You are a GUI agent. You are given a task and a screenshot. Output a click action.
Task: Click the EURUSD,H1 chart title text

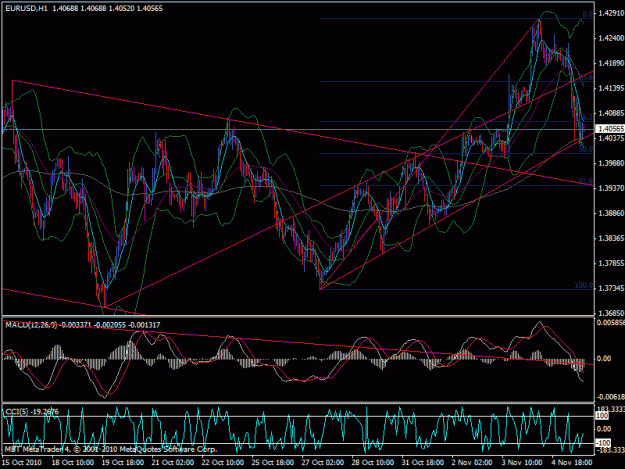[x=26, y=8]
